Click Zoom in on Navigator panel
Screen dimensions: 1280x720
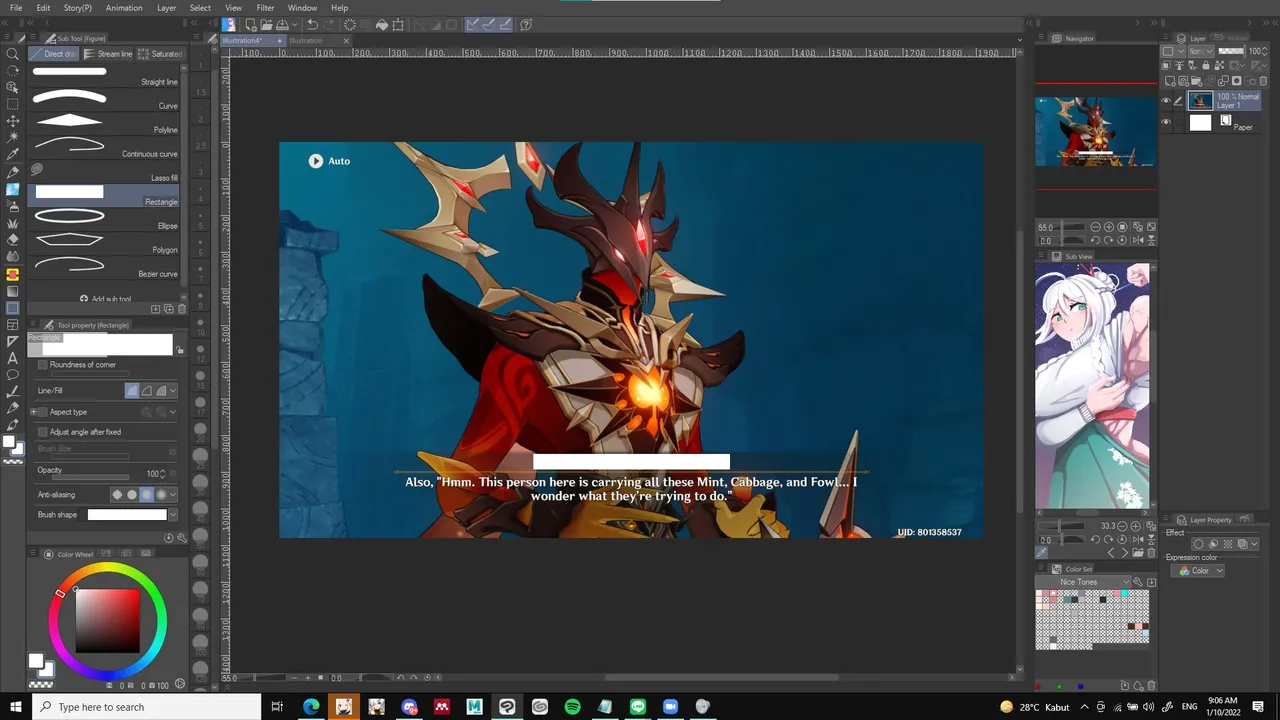tap(1110, 228)
